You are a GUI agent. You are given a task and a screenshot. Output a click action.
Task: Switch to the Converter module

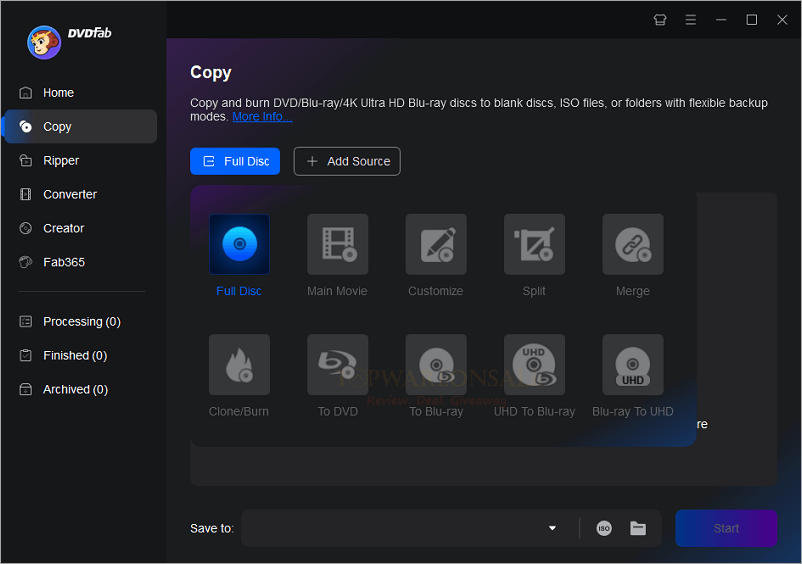79,194
